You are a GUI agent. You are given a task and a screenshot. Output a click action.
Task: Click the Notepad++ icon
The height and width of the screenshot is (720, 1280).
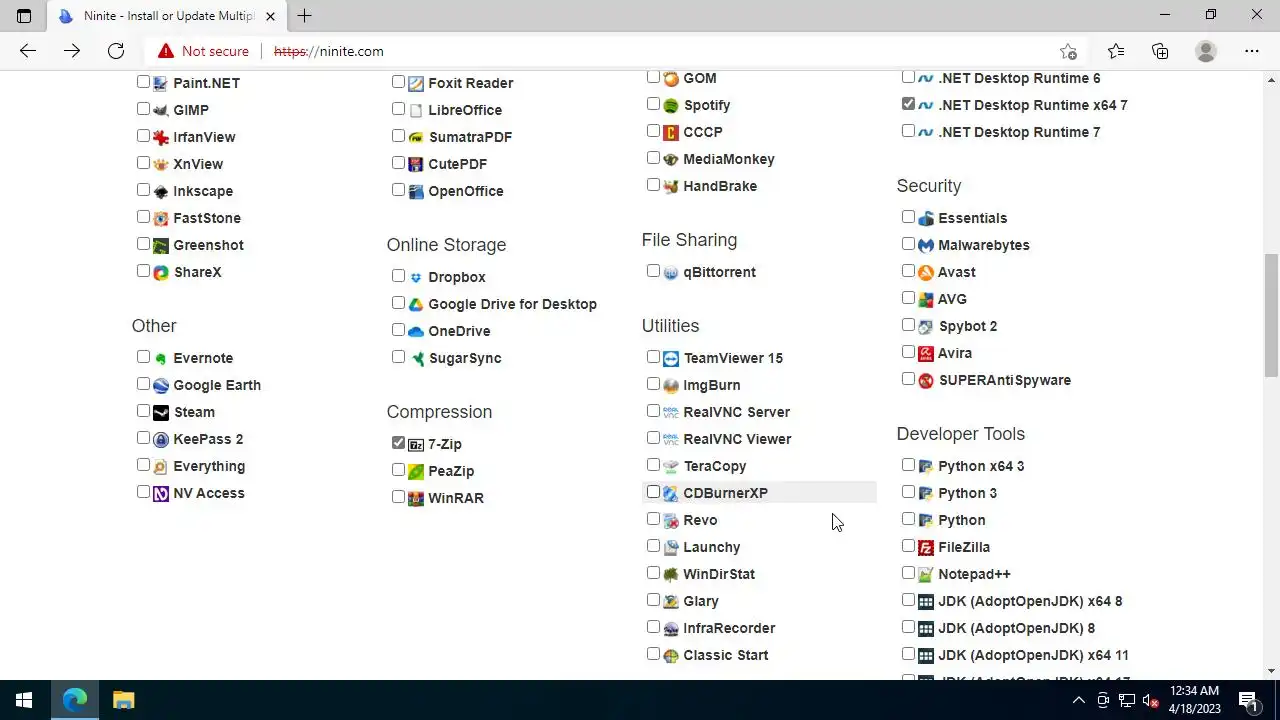pyautogui.click(x=925, y=574)
